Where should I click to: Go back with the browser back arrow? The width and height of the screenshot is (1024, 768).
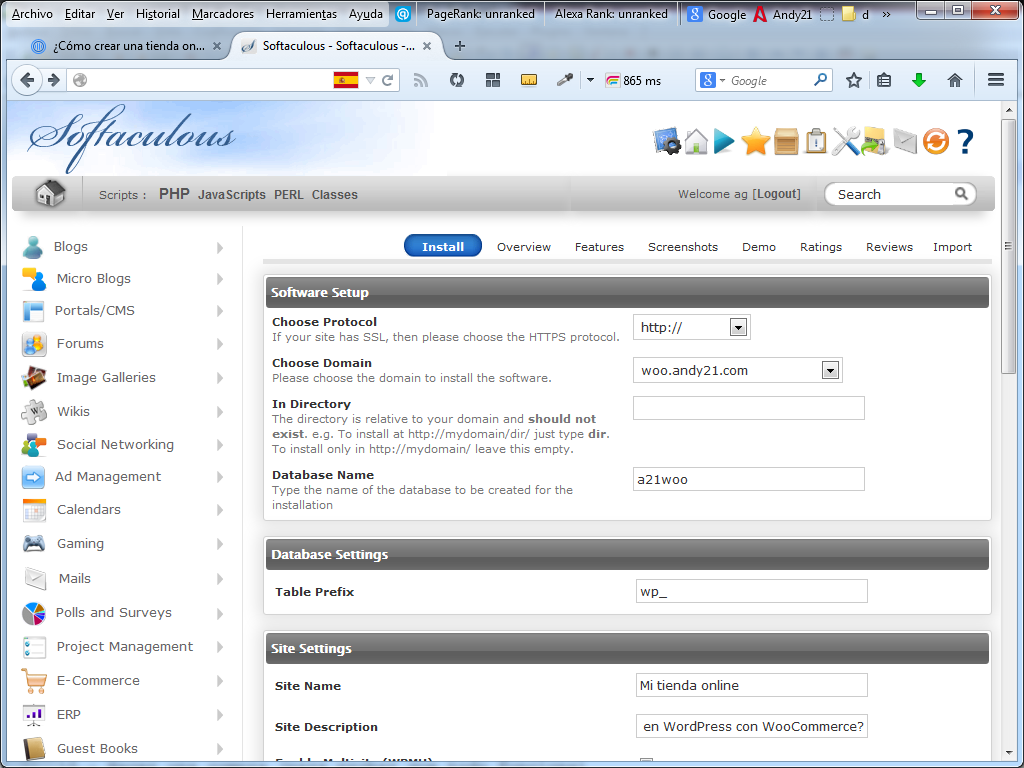coord(27,80)
